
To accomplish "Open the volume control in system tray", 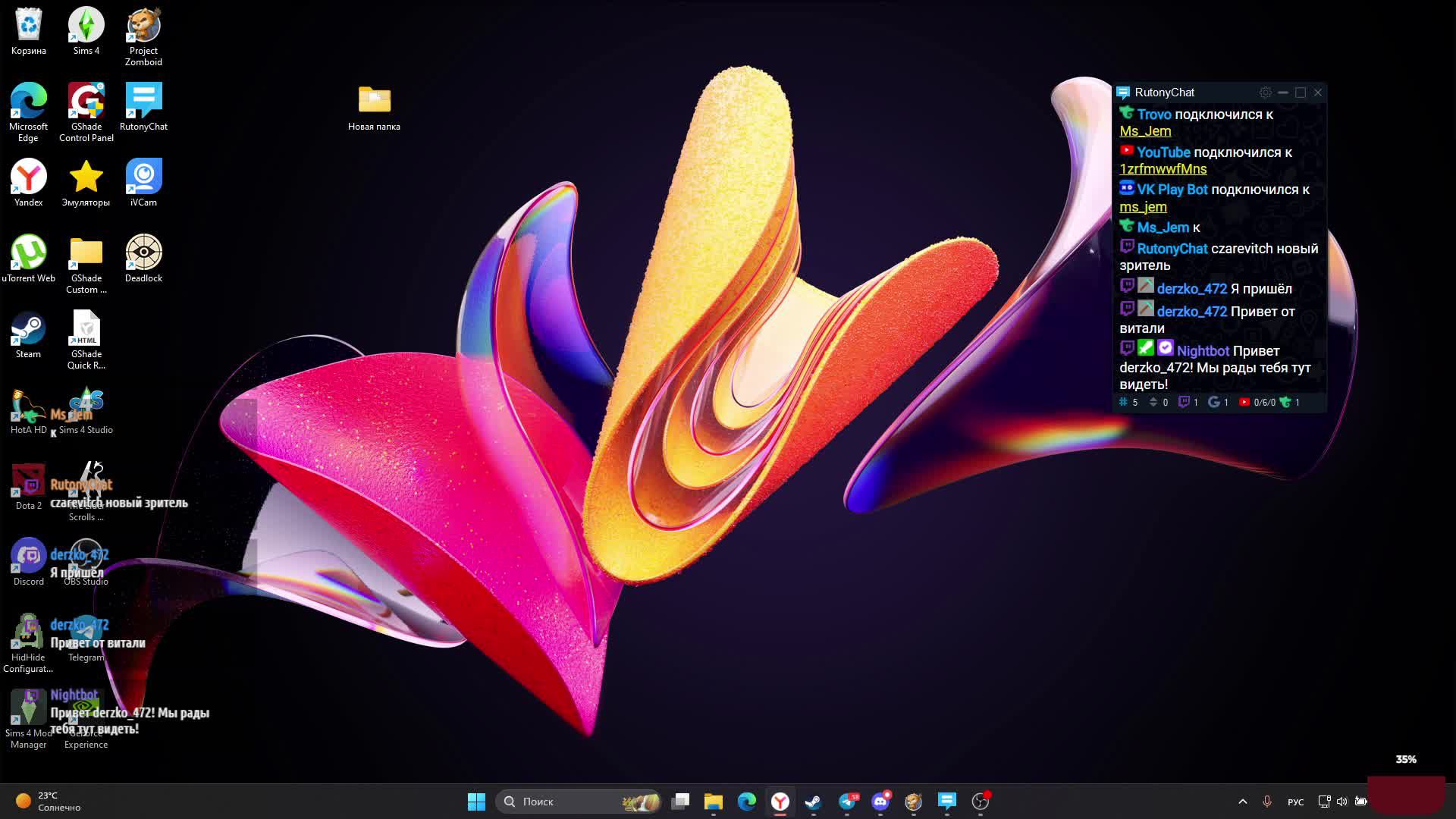I will point(1342,802).
